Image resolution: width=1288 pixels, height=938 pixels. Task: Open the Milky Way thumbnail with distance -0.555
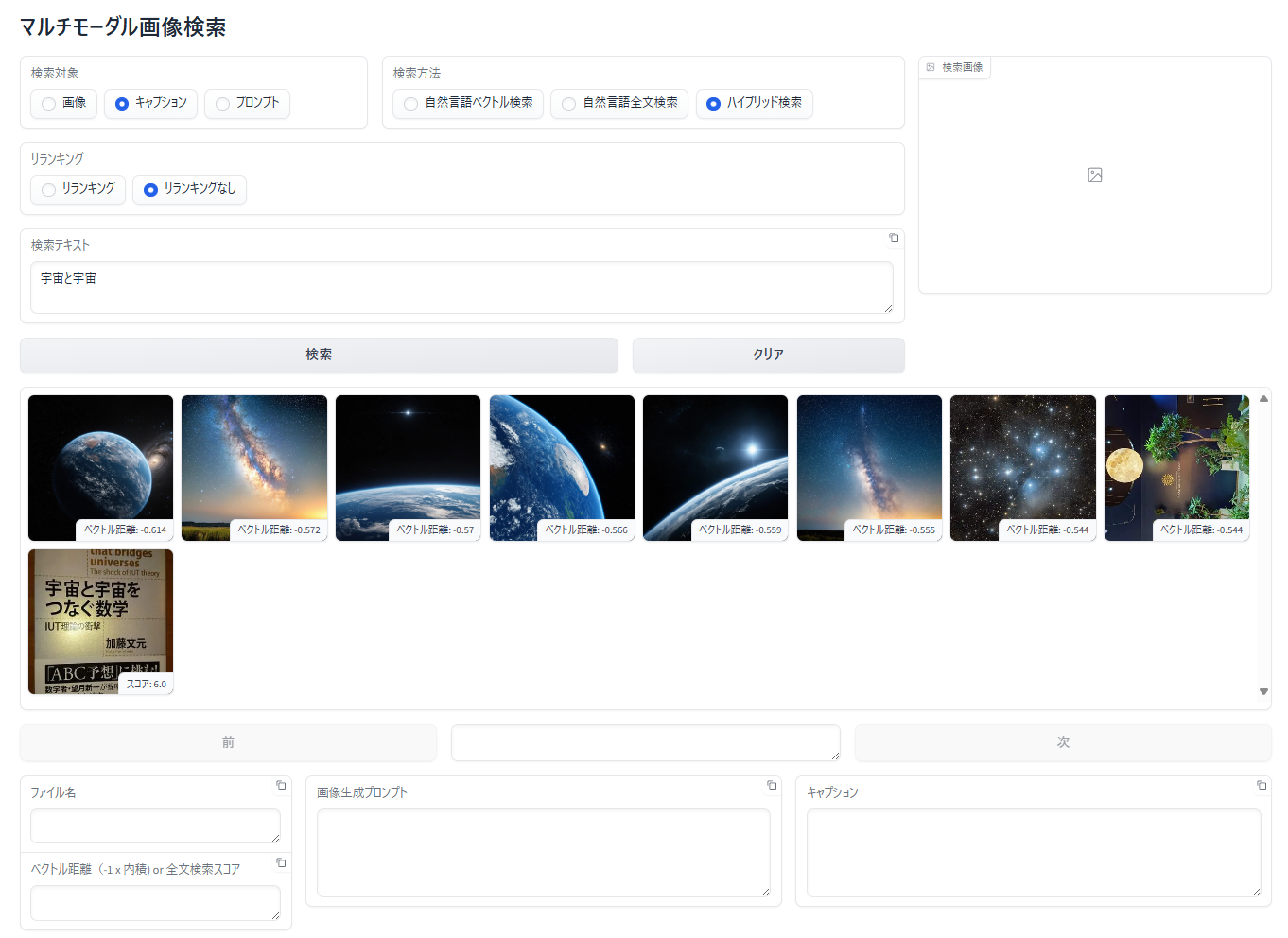coord(869,468)
